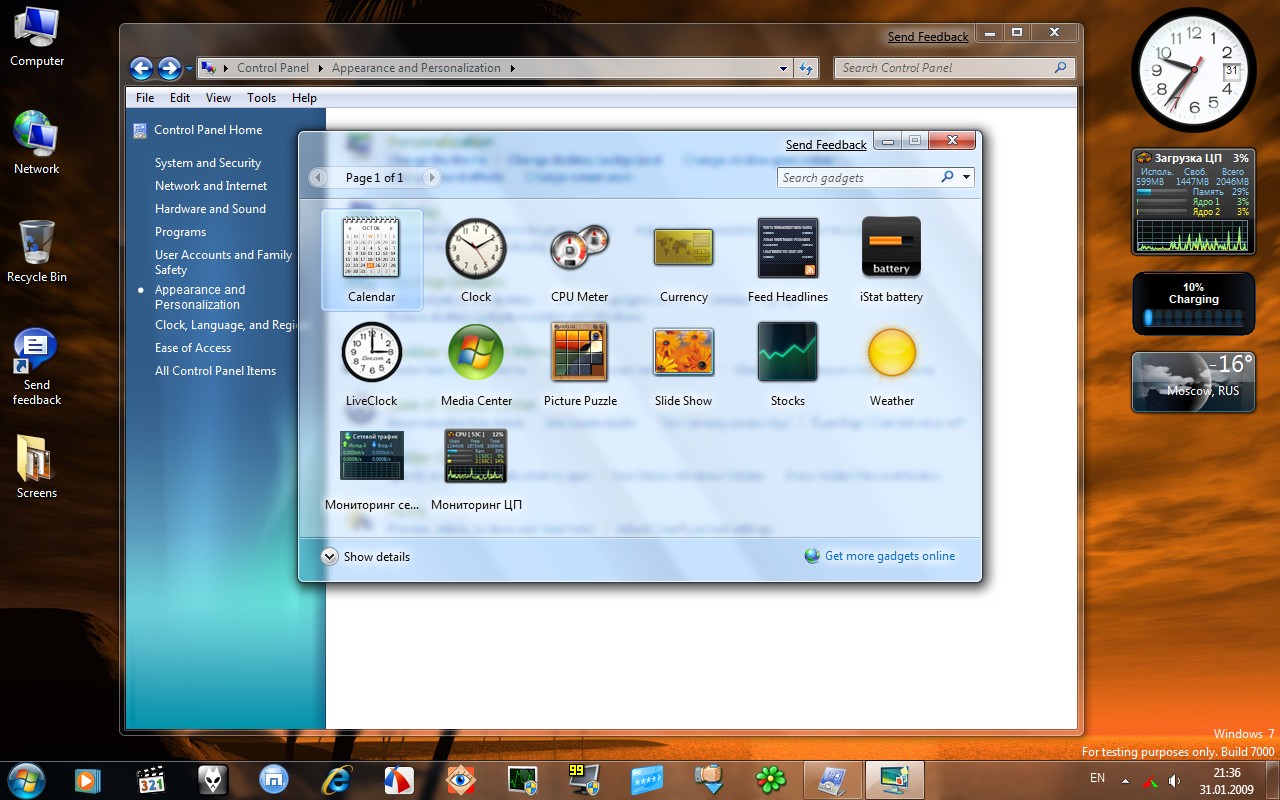Click the address bar refresh button

tap(807, 68)
